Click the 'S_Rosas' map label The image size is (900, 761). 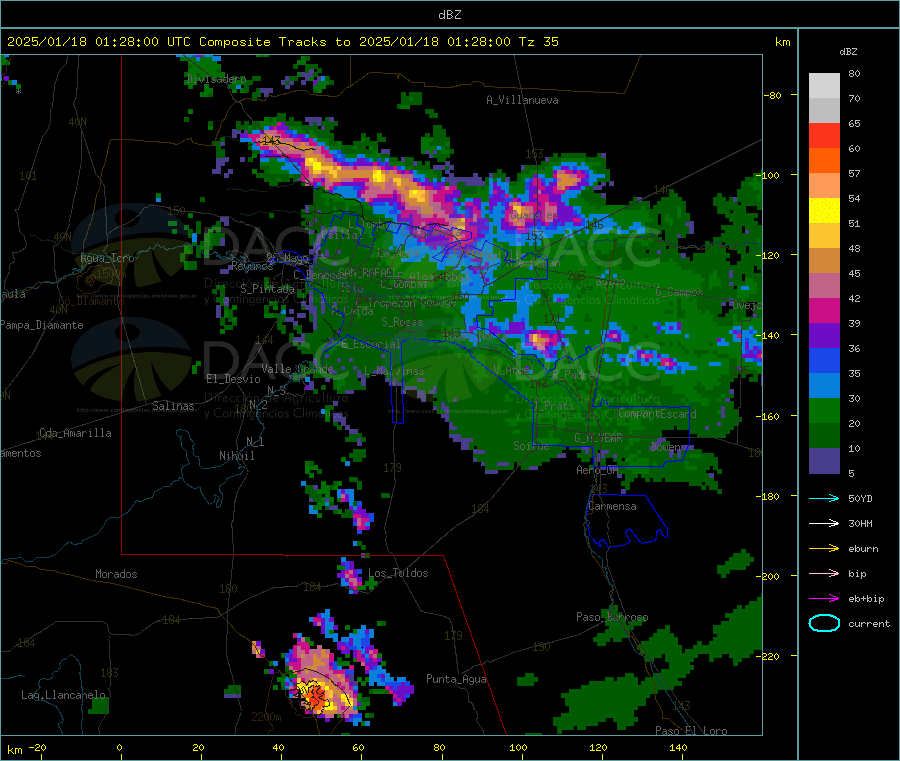402,322
